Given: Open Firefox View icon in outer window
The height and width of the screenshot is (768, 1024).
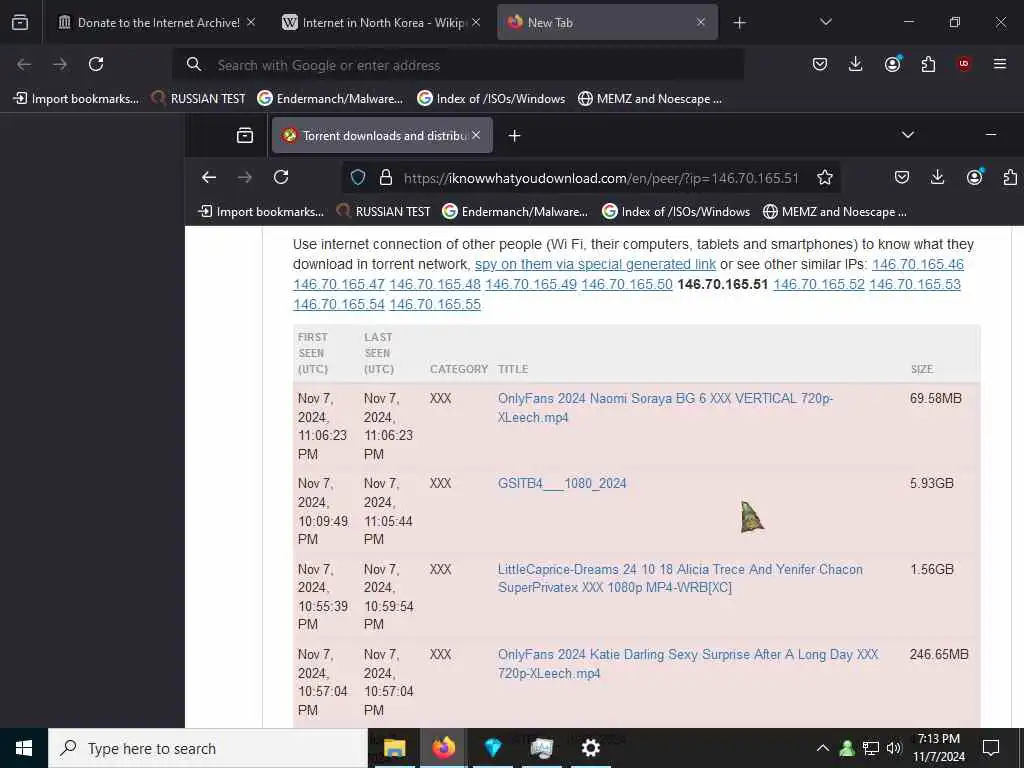Looking at the screenshot, I should [x=20, y=22].
